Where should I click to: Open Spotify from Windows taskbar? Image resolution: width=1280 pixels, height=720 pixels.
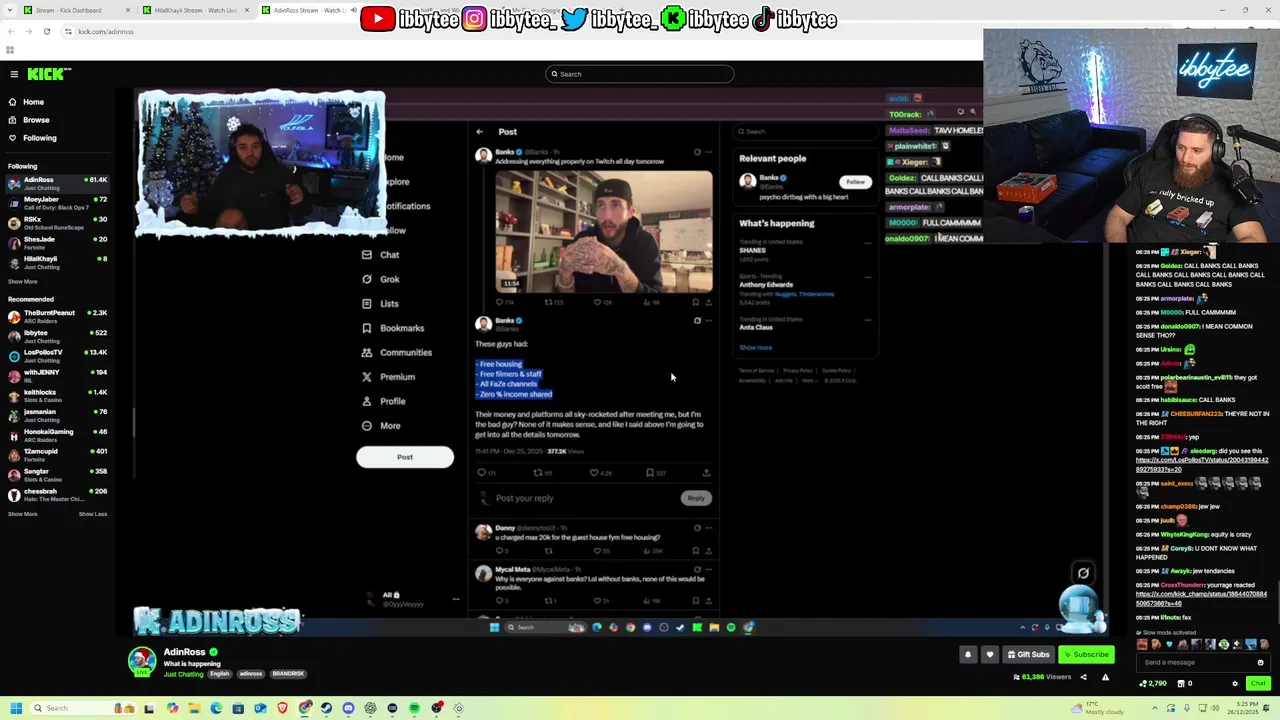coord(414,708)
